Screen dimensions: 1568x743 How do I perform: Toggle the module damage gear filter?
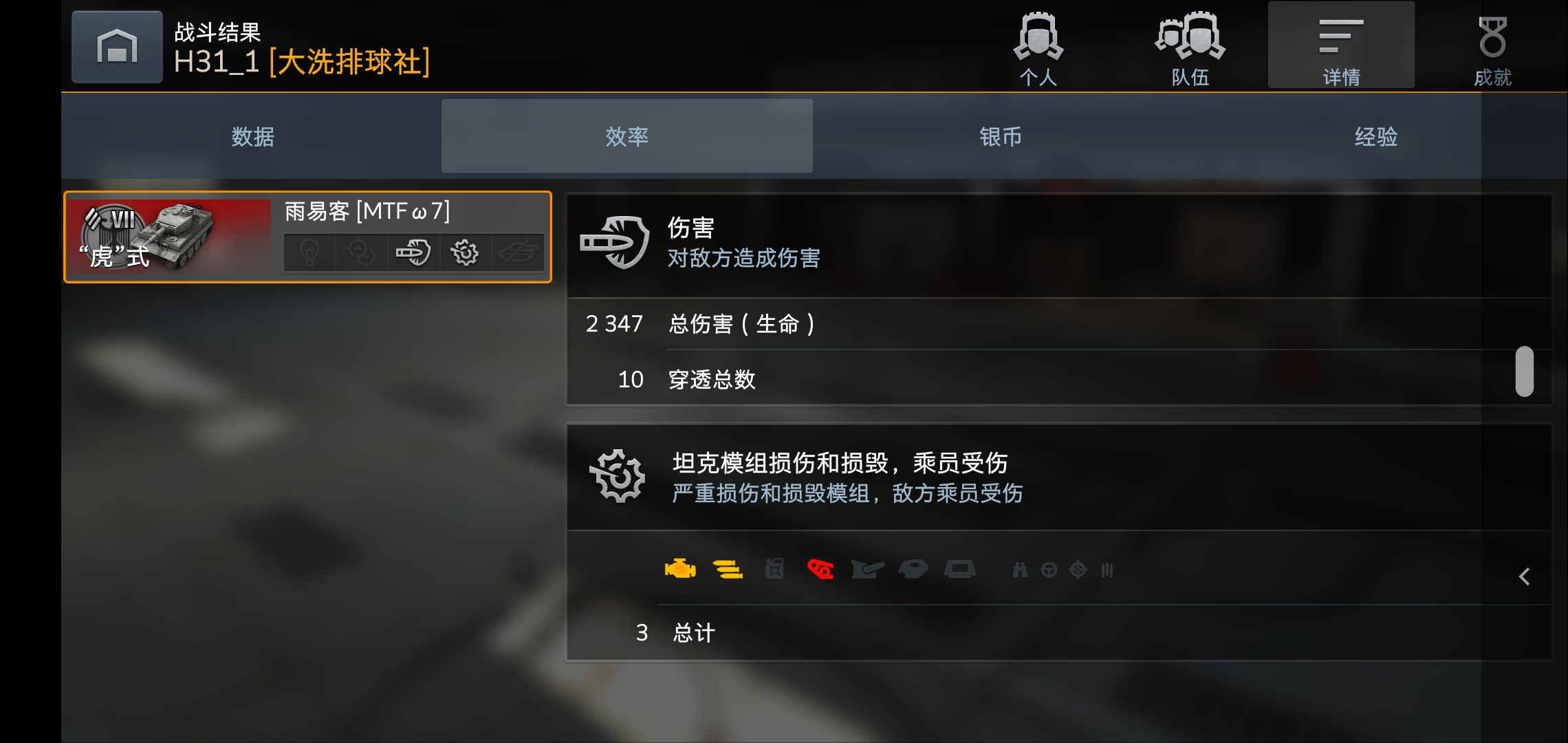[465, 252]
